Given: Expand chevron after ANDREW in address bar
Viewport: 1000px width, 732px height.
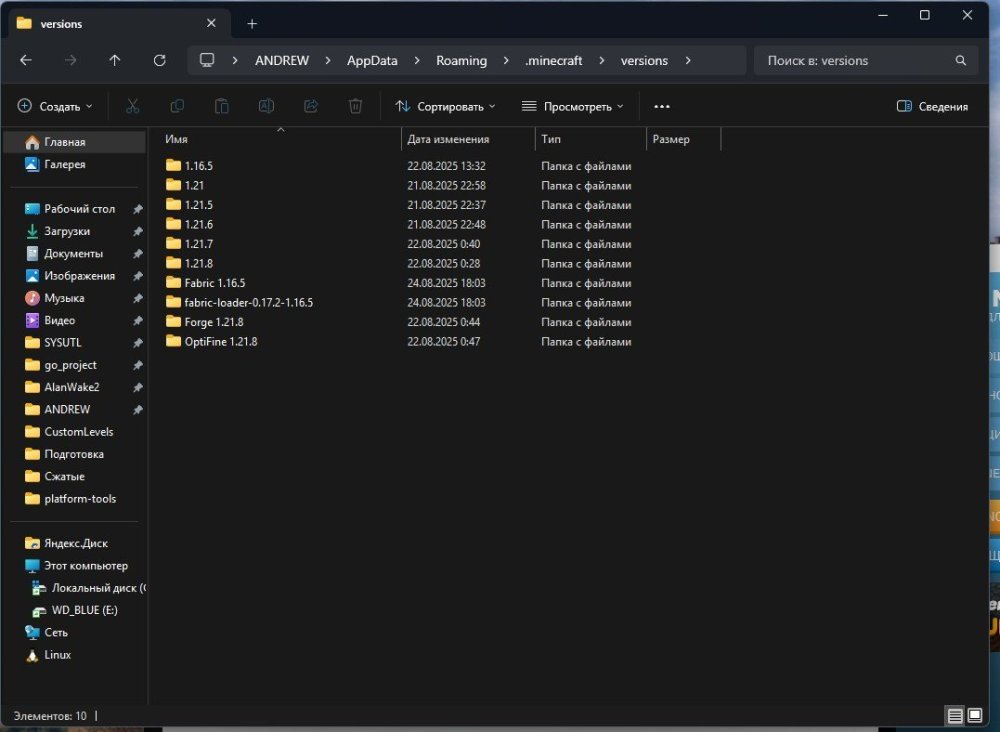Looking at the screenshot, I should (x=328, y=61).
